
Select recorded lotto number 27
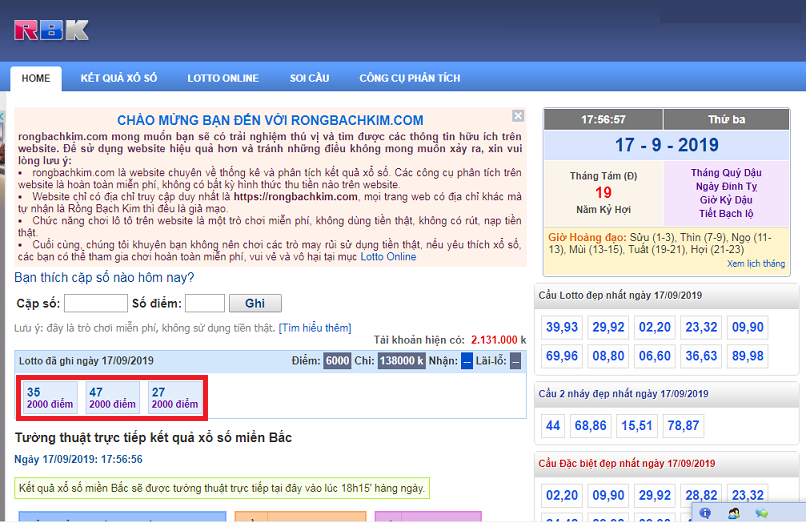pyautogui.click(x=174, y=398)
